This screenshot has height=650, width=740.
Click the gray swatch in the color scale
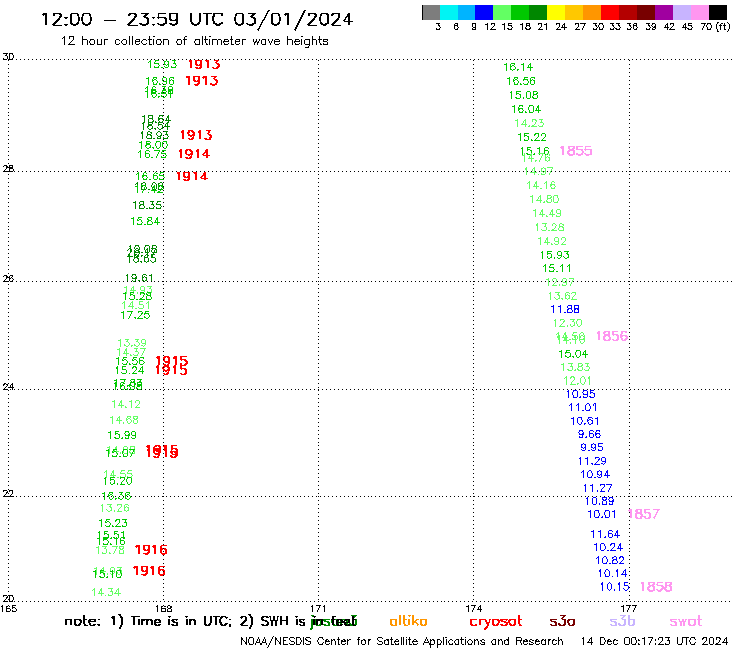tap(431, 12)
